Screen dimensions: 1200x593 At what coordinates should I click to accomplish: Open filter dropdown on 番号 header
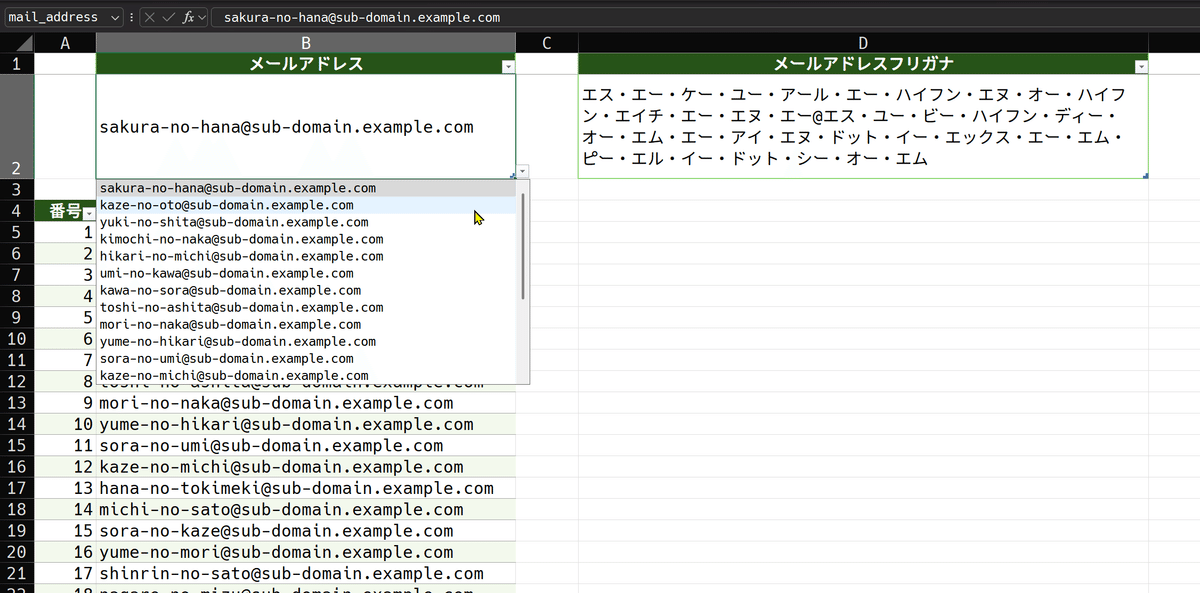[89, 213]
